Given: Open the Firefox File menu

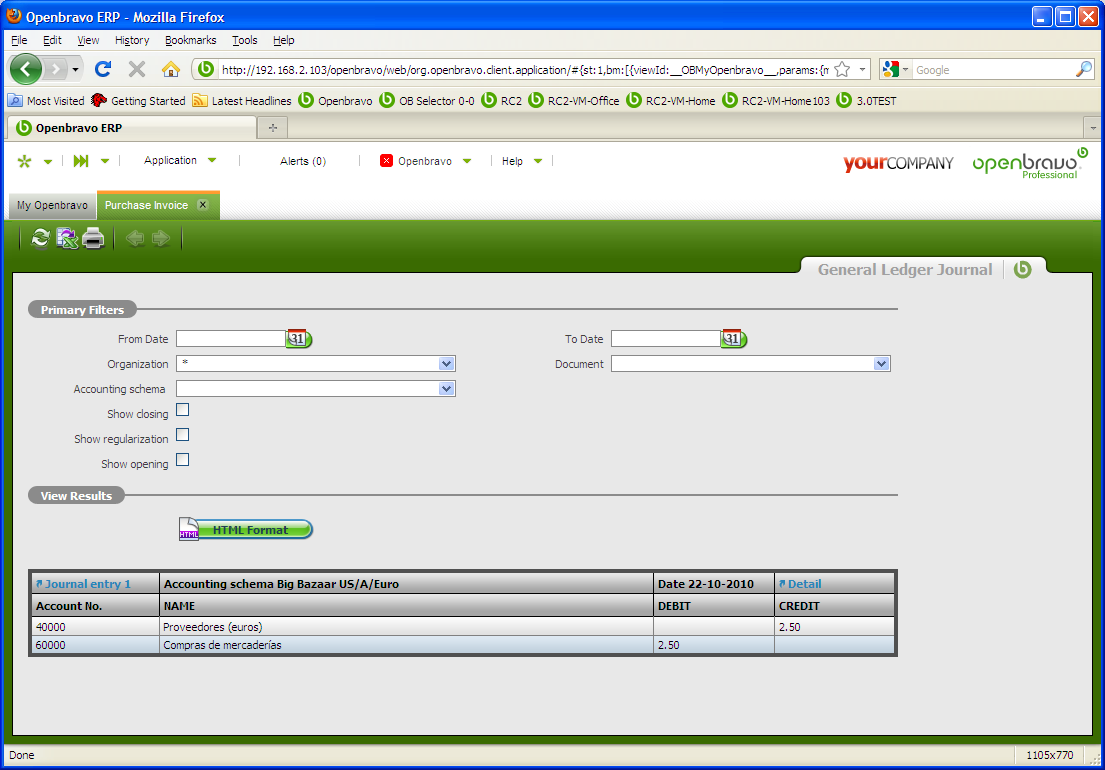Looking at the screenshot, I should pos(19,40).
